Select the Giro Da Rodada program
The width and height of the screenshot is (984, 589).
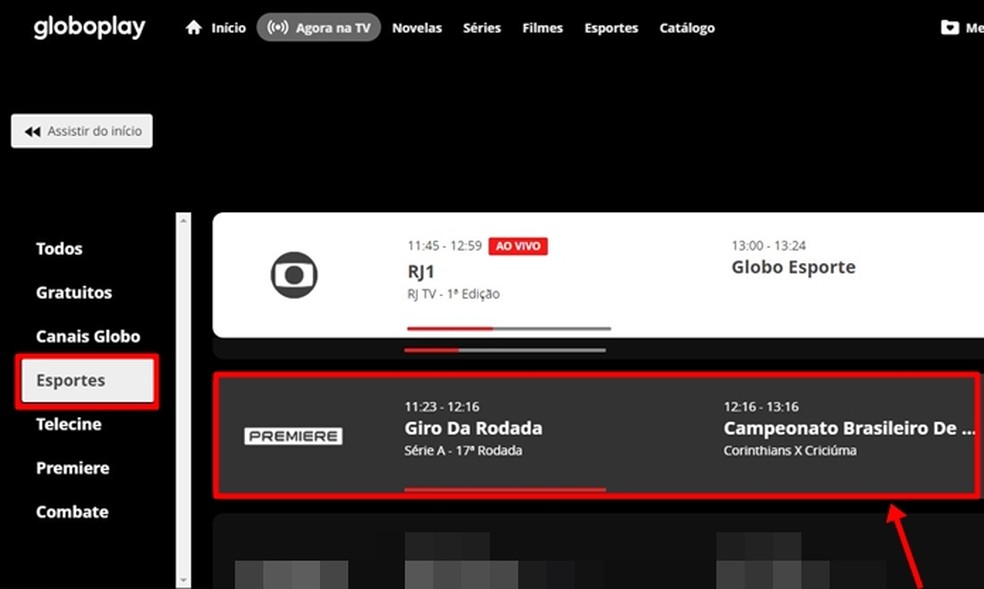[472, 428]
